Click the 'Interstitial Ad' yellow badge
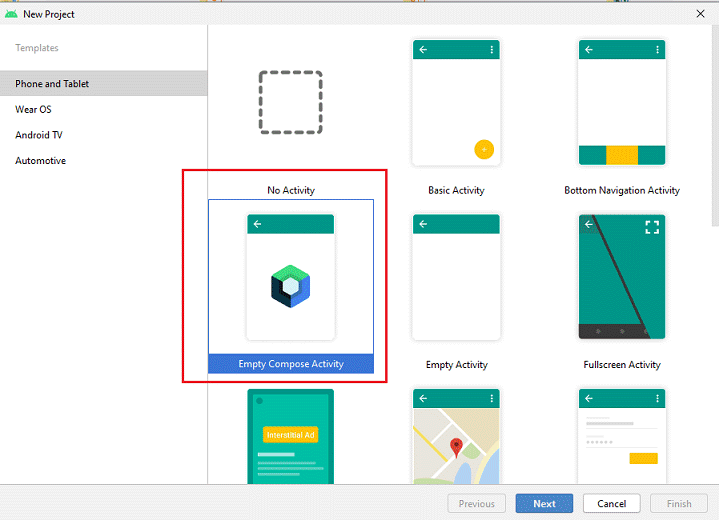Screen dimensions: 719x520 [x=291, y=435]
